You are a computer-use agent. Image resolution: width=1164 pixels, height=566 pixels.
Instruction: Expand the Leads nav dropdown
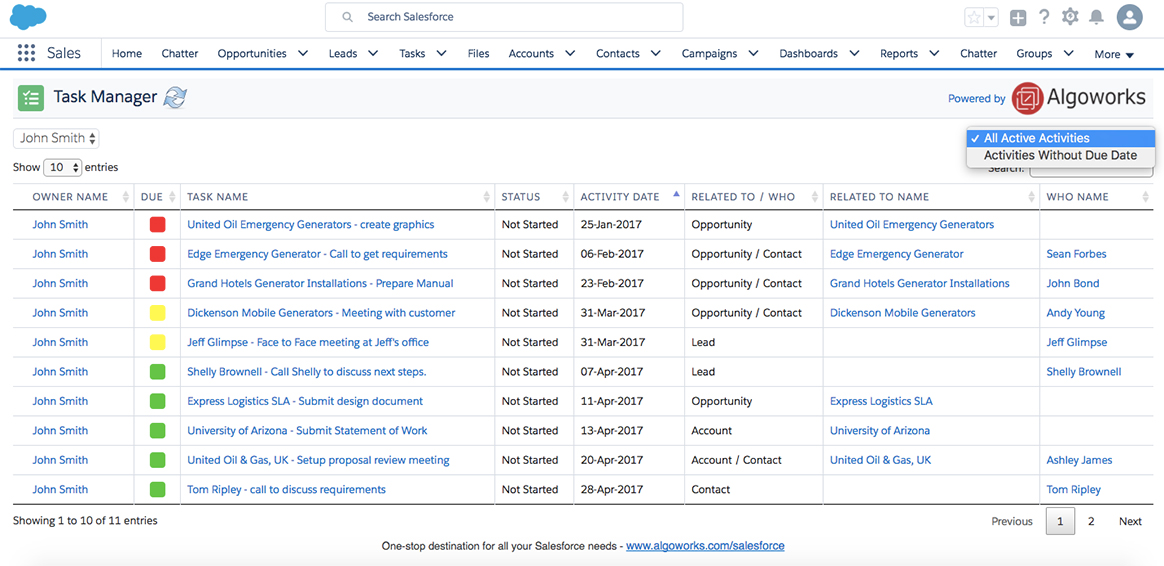373,53
